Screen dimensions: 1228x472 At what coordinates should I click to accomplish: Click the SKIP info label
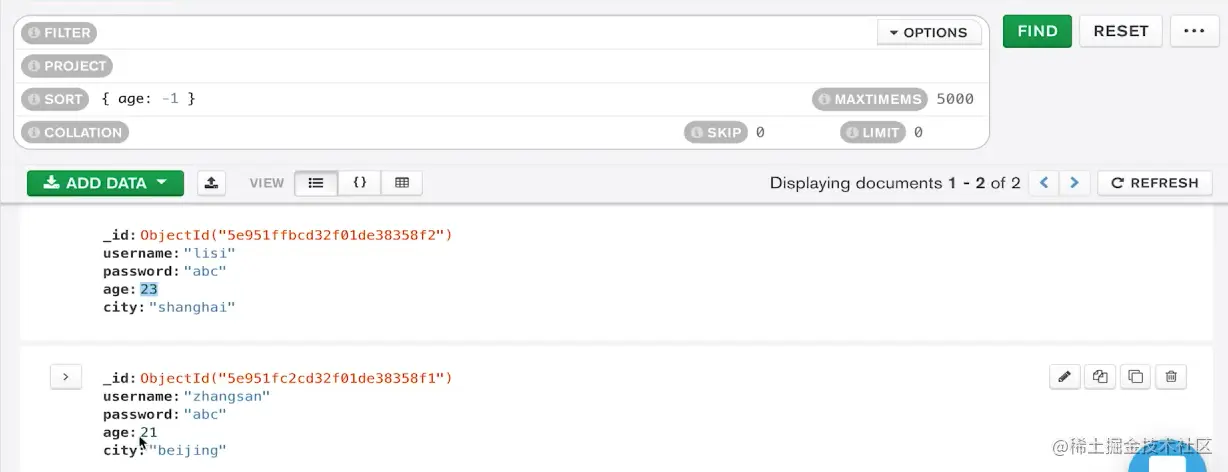click(x=716, y=132)
